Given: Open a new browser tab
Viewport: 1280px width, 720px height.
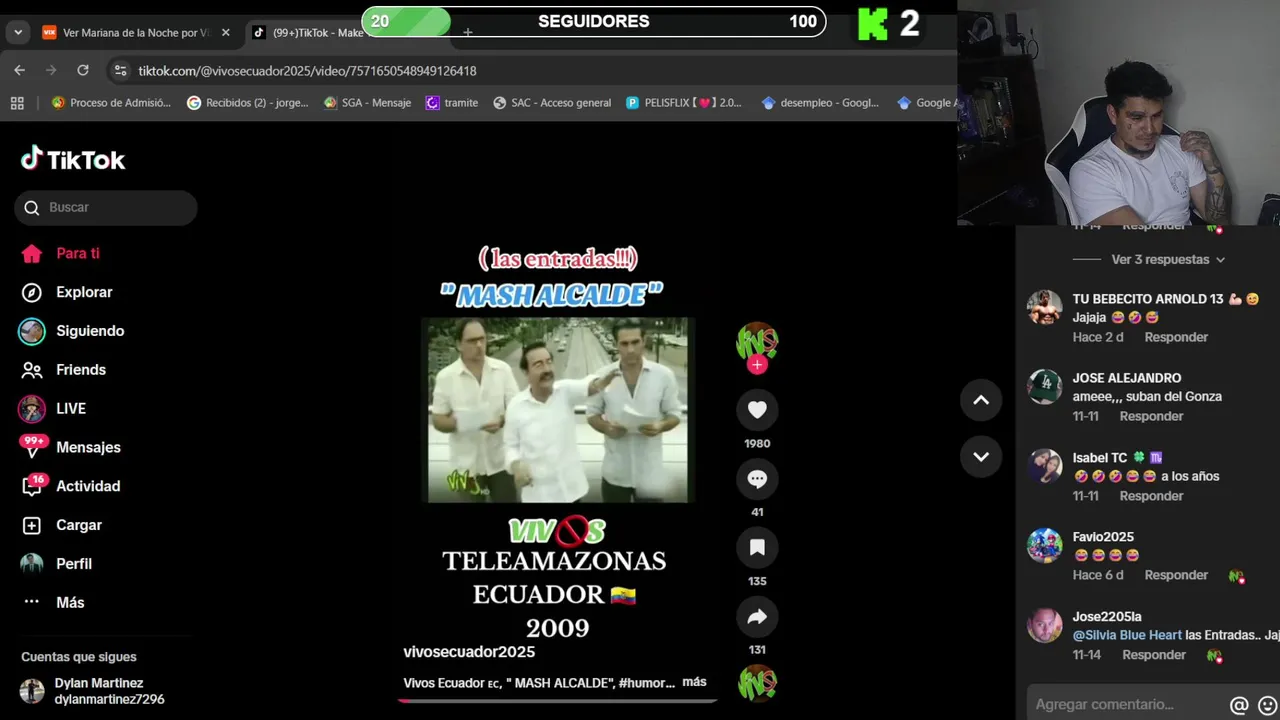Looking at the screenshot, I should coord(467,32).
